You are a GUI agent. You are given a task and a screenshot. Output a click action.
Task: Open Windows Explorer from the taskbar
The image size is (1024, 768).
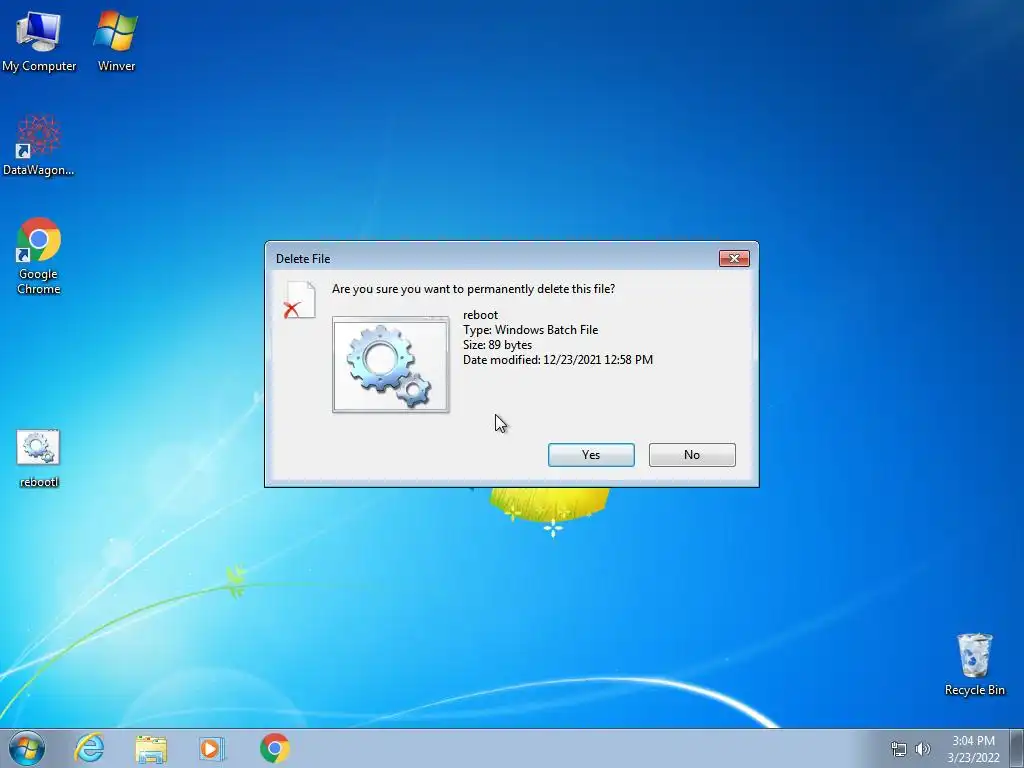[x=151, y=748]
